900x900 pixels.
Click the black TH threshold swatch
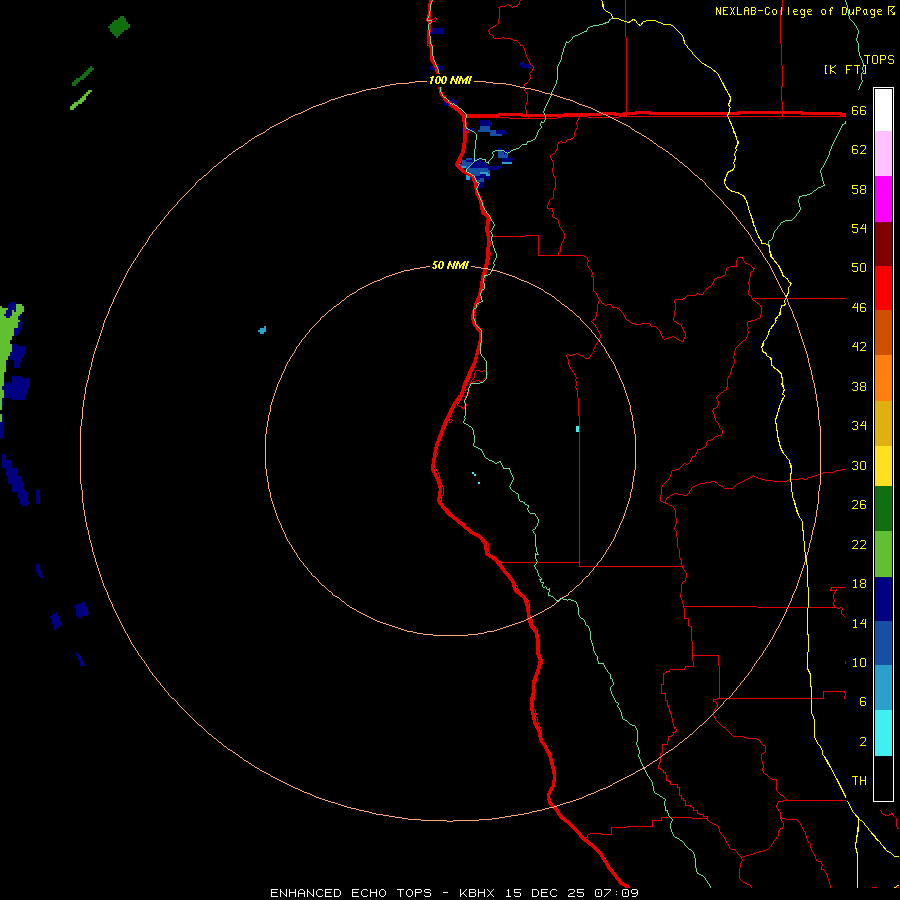pos(883,778)
